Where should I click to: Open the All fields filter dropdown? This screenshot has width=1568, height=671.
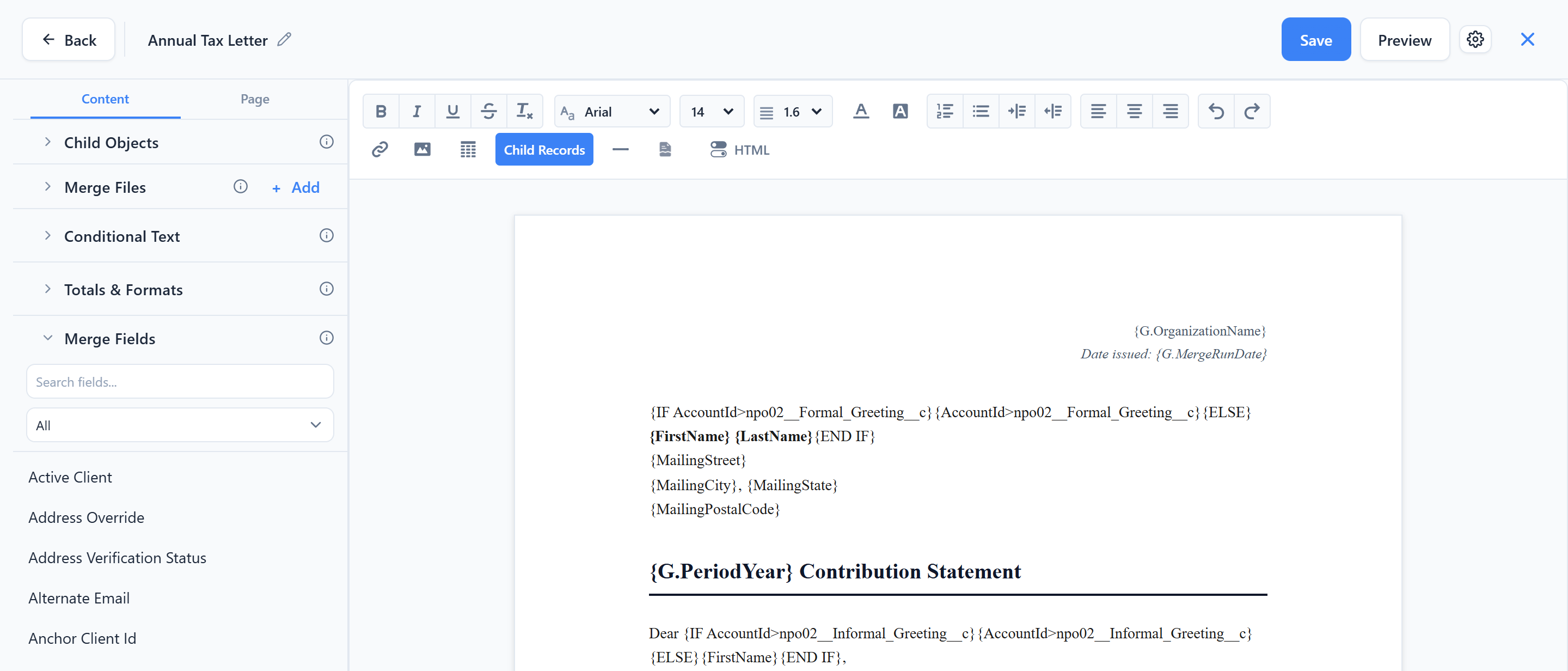(180, 425)
